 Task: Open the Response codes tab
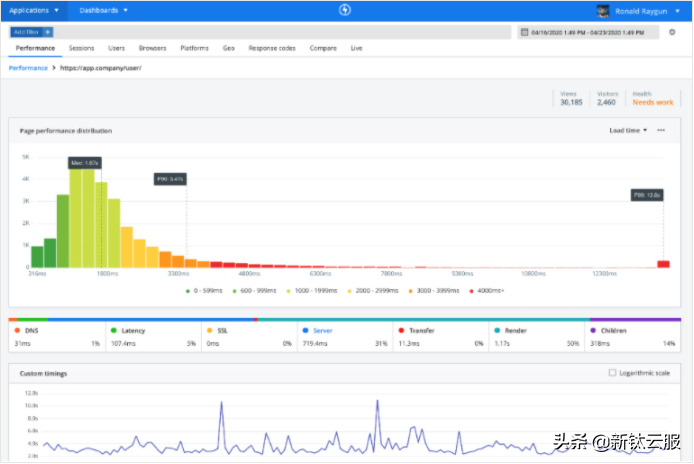click(272, 48)
